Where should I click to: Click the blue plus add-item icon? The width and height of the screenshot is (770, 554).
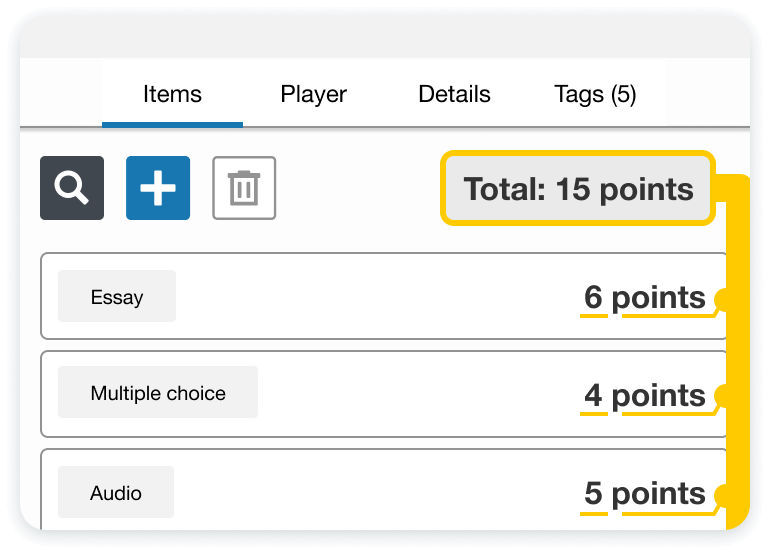click(158, 188)
